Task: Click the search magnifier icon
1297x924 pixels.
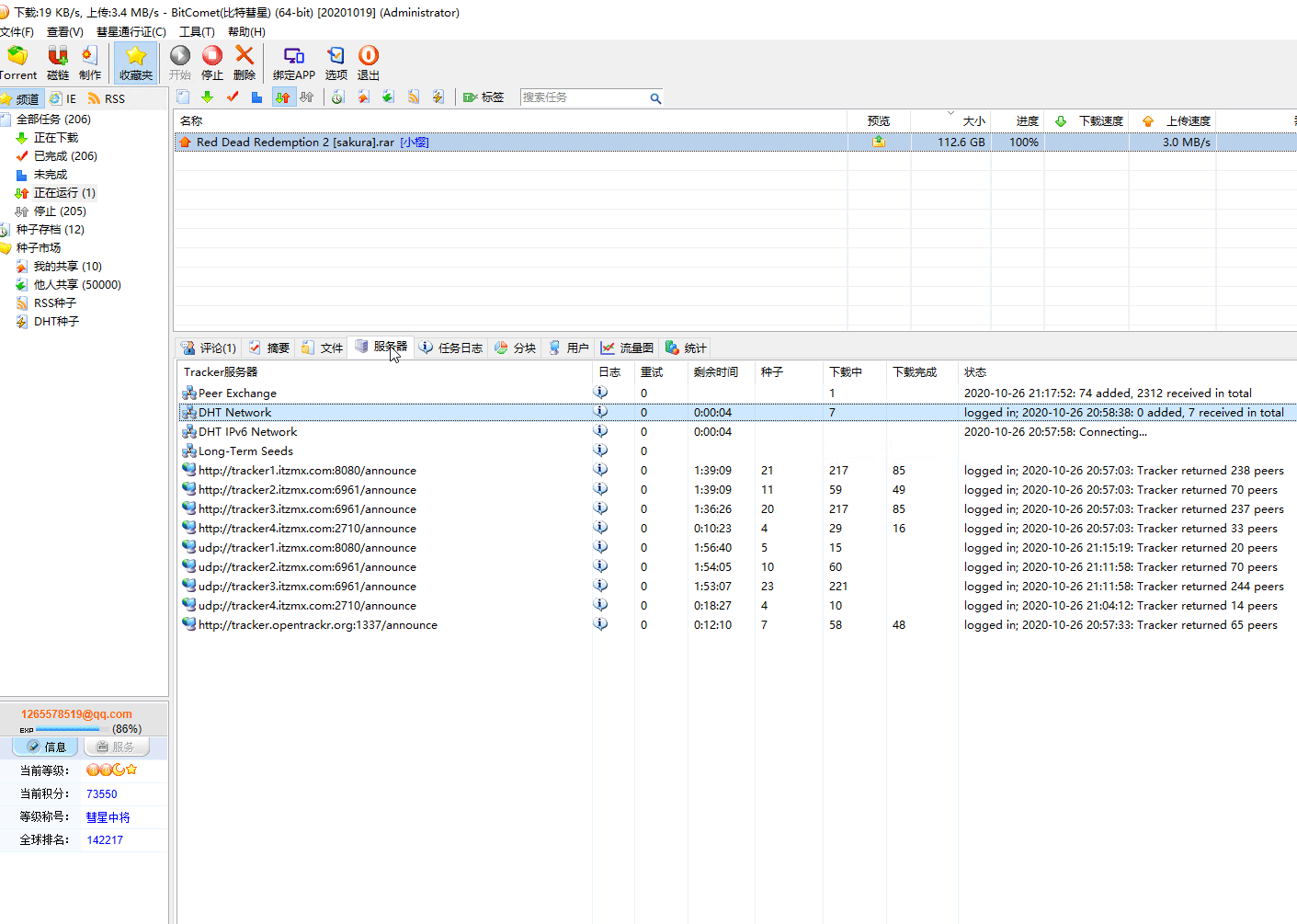Action: coord(655,98)
